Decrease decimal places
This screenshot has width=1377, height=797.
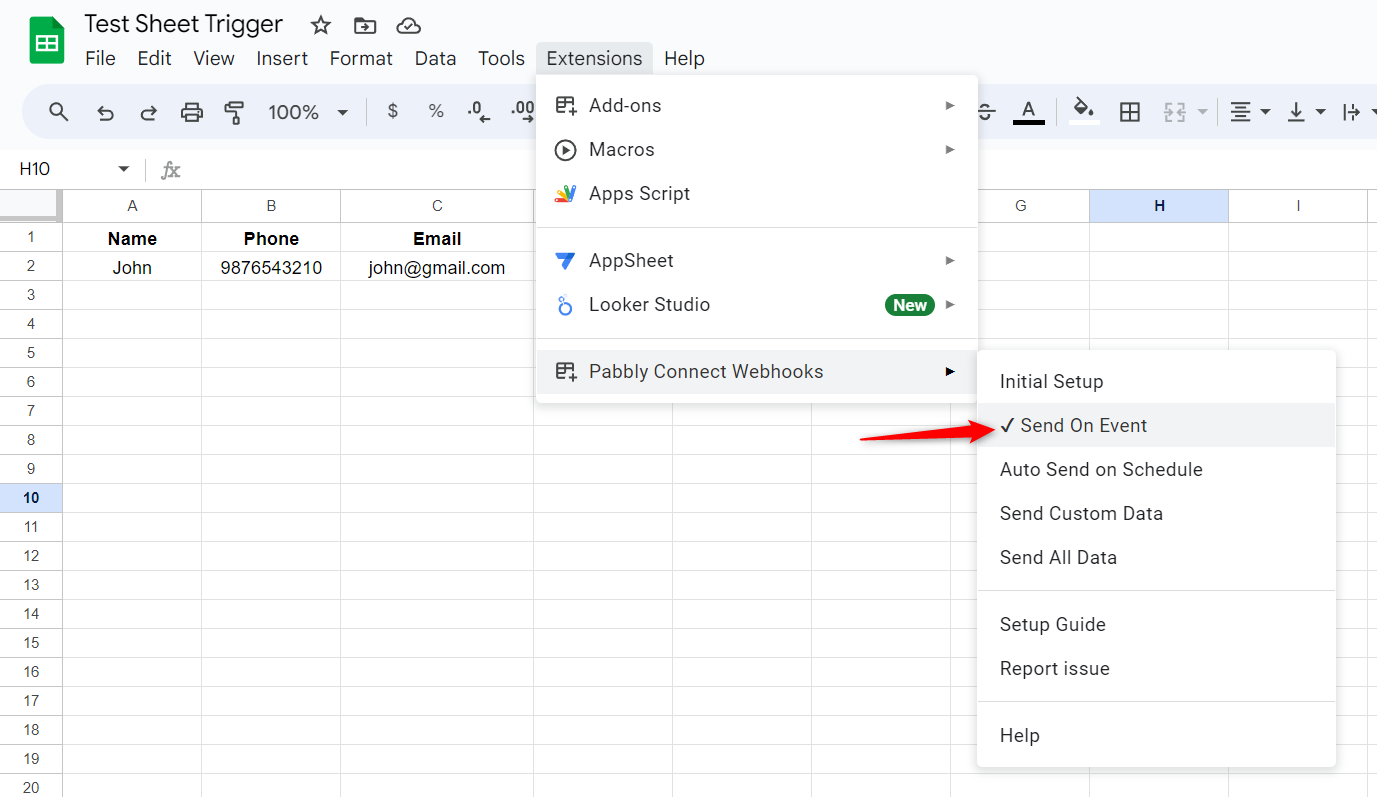tap(479, 112)
